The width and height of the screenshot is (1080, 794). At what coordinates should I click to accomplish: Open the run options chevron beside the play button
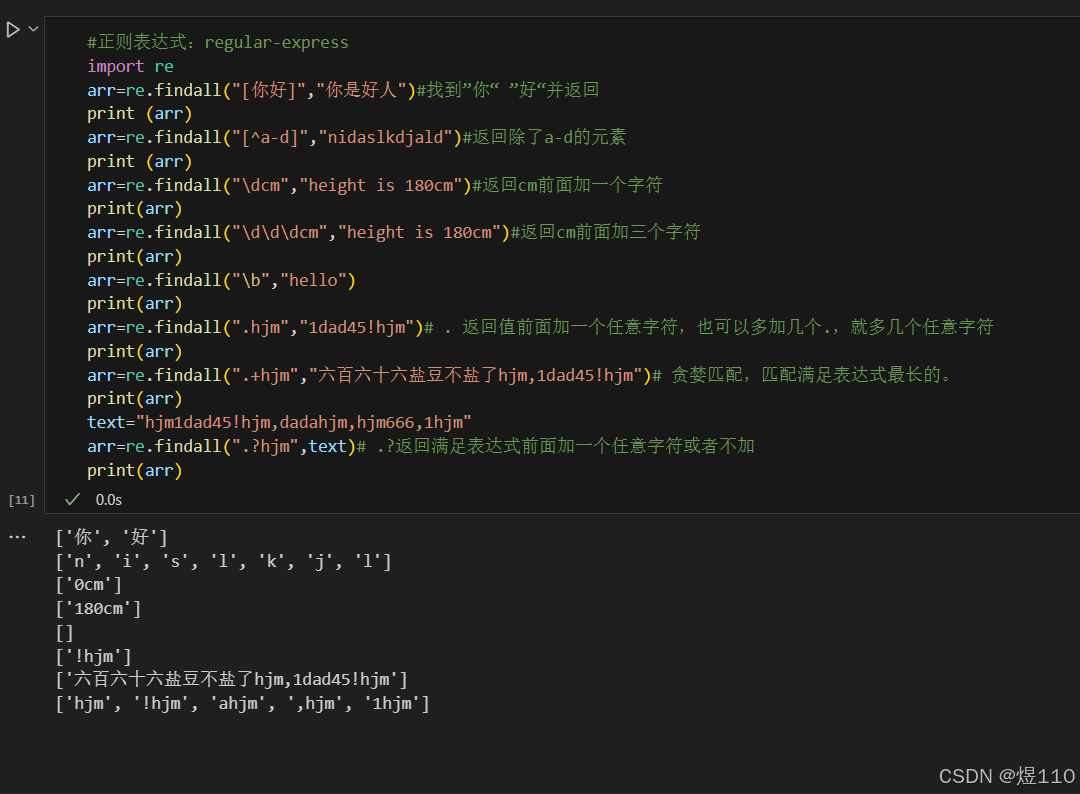tap(32, 28)
